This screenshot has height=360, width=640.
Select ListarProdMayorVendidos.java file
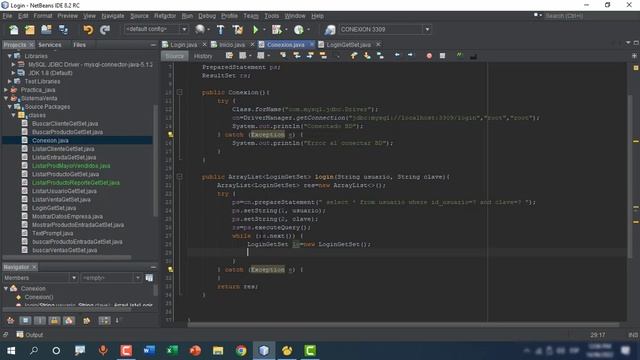71,166
